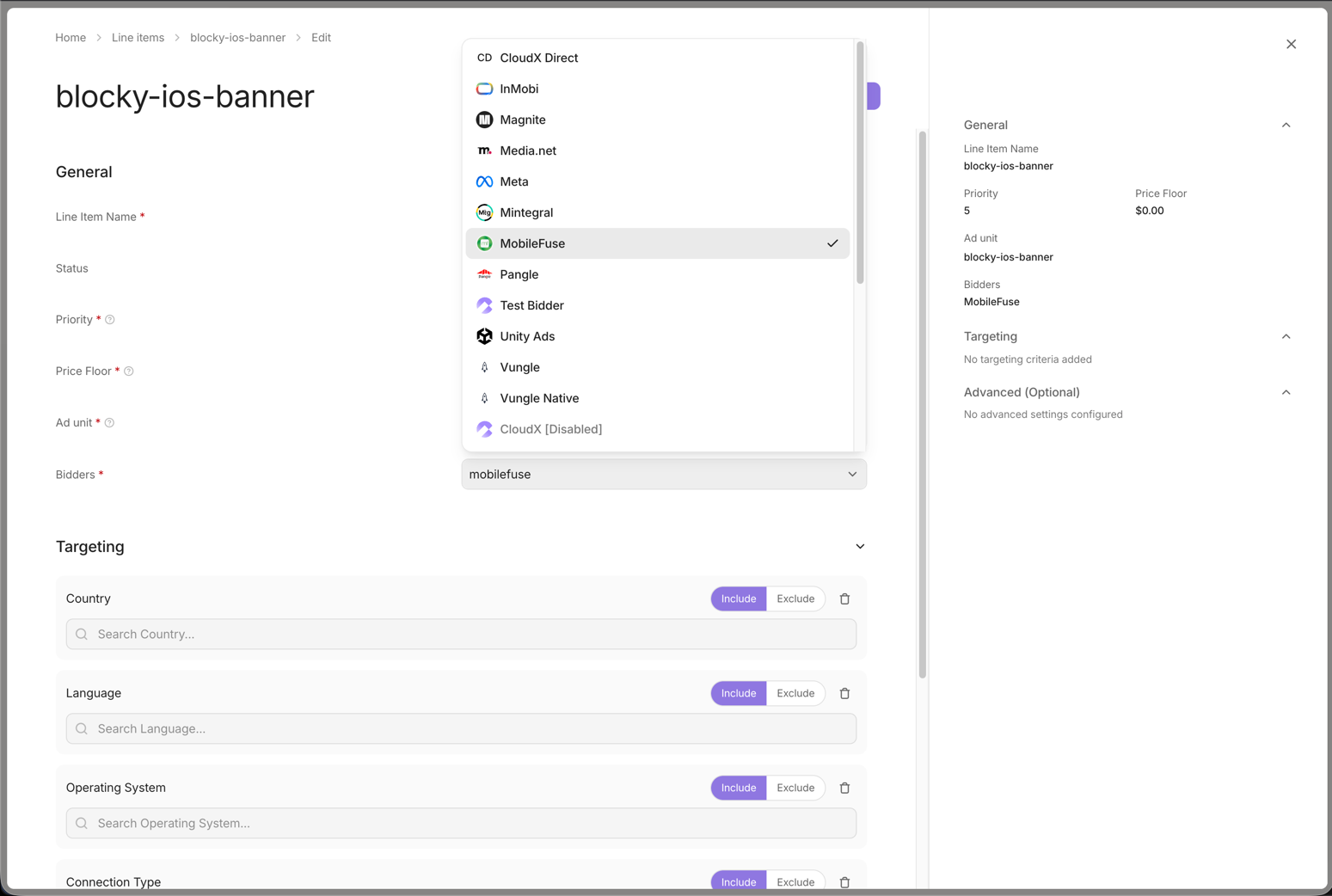Screen dimensions: 1332x896
Task: Click the Media.net logo icon
Action: pyautogui.click(x=484, y=150)
